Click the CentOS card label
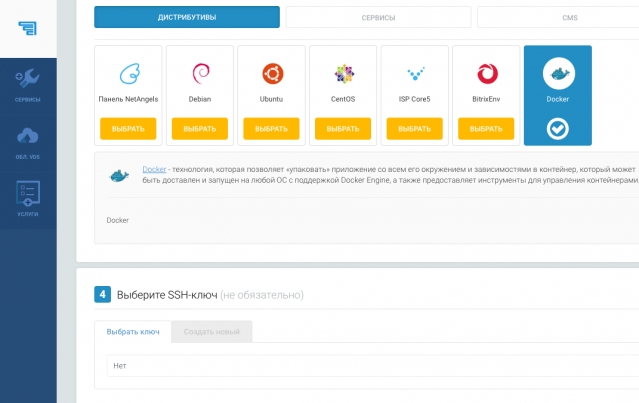The width and height of the screenshot is (639, 403). pyautogui.click(x=343, y=99)
